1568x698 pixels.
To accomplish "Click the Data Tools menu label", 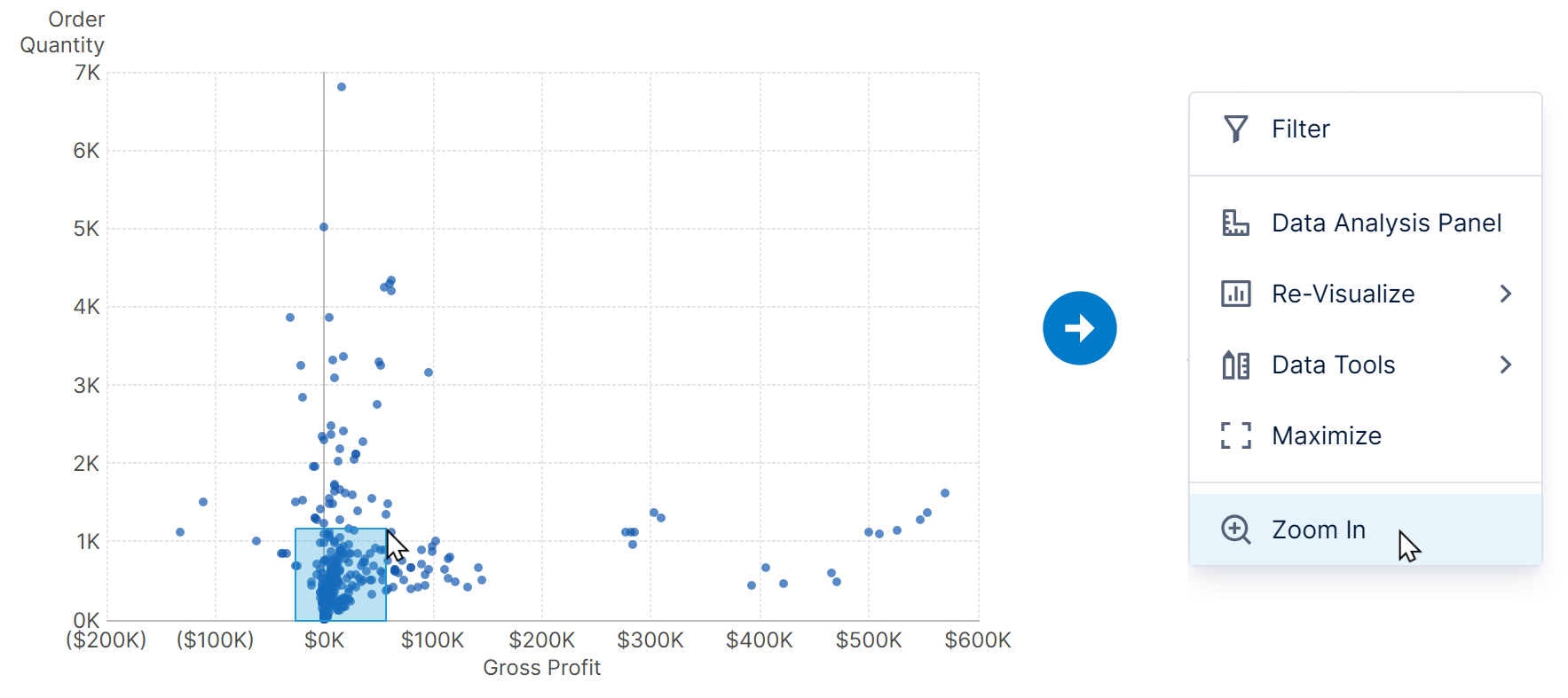I will tap(1333, 365).
